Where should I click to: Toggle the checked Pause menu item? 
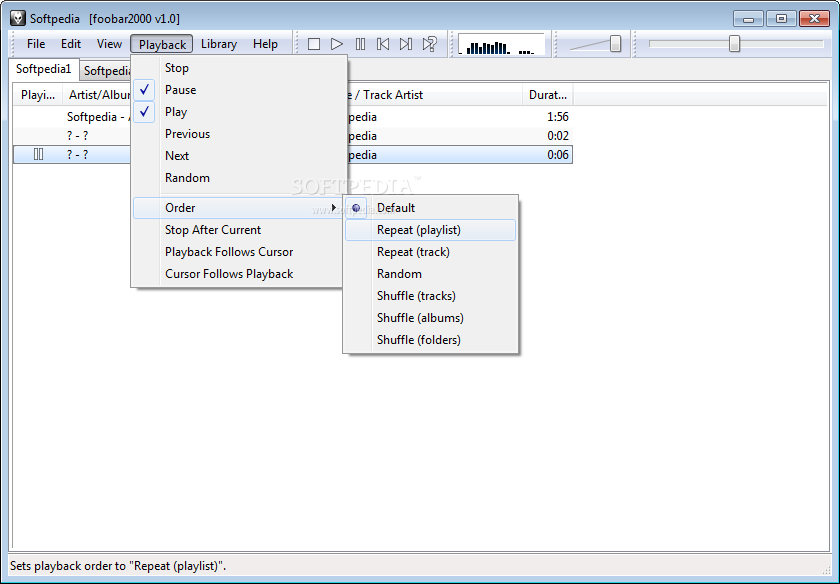click(x=238, y=89)
